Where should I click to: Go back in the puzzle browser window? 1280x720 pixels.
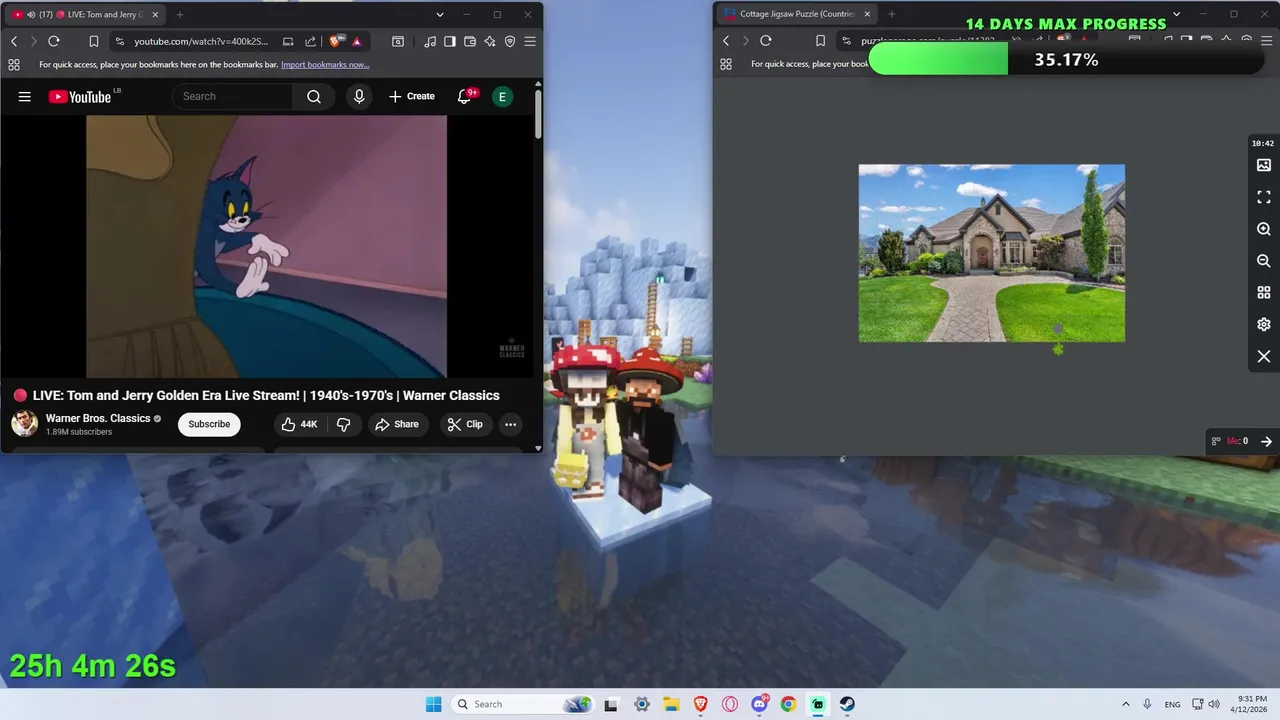point(726,41)
